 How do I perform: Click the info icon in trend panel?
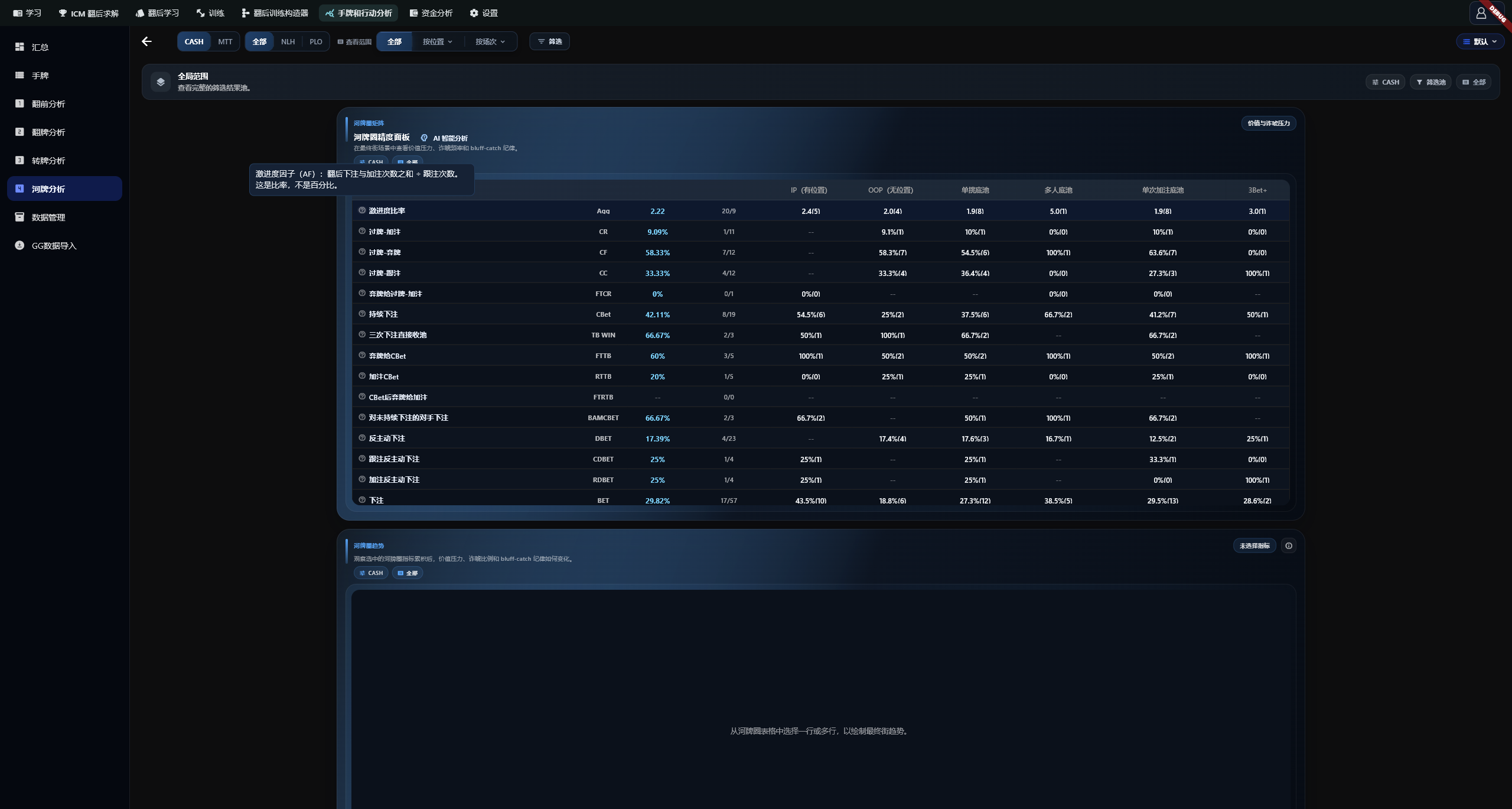click(1289, 546)
